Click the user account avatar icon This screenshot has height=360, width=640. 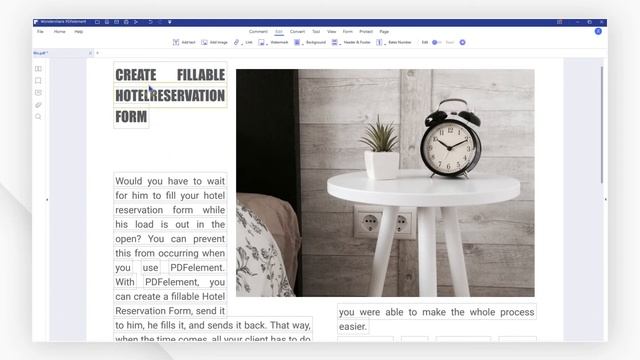coord(598,31)
